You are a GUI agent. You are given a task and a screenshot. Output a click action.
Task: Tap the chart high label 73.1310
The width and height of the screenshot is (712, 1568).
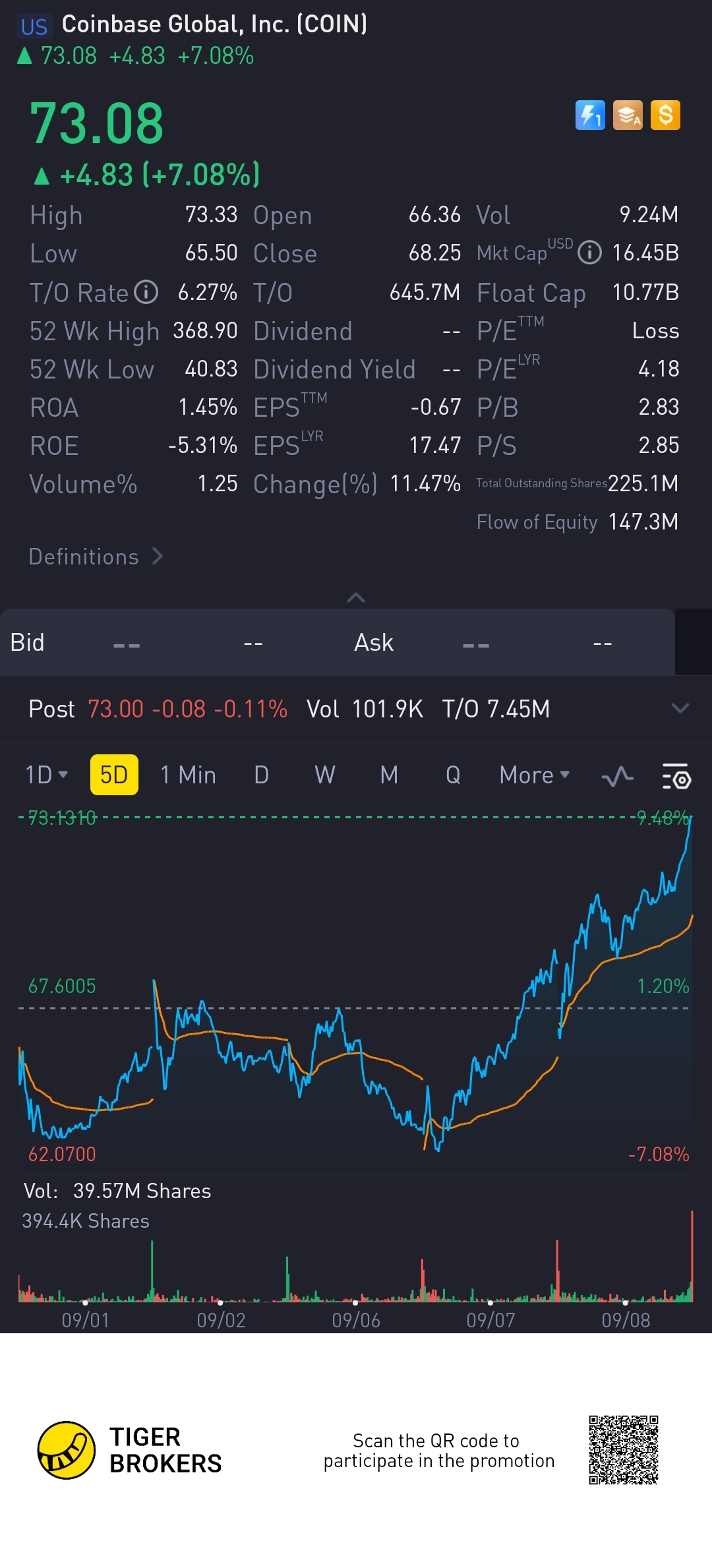click(x=63, y=818)
